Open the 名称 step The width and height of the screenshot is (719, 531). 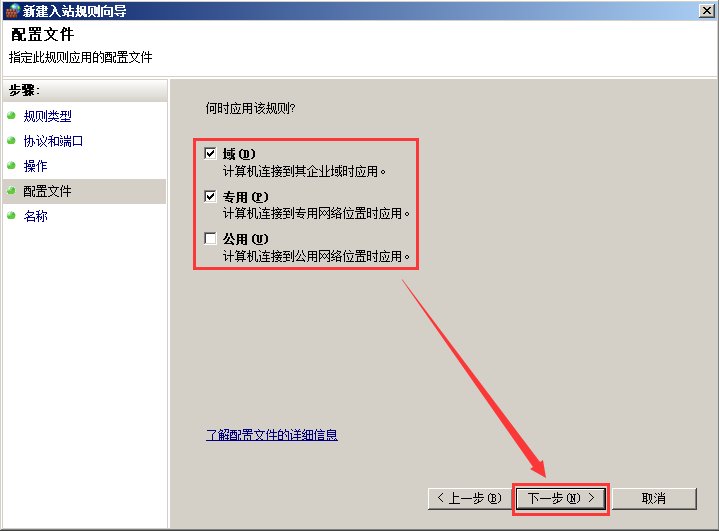[x=35, y=216]
